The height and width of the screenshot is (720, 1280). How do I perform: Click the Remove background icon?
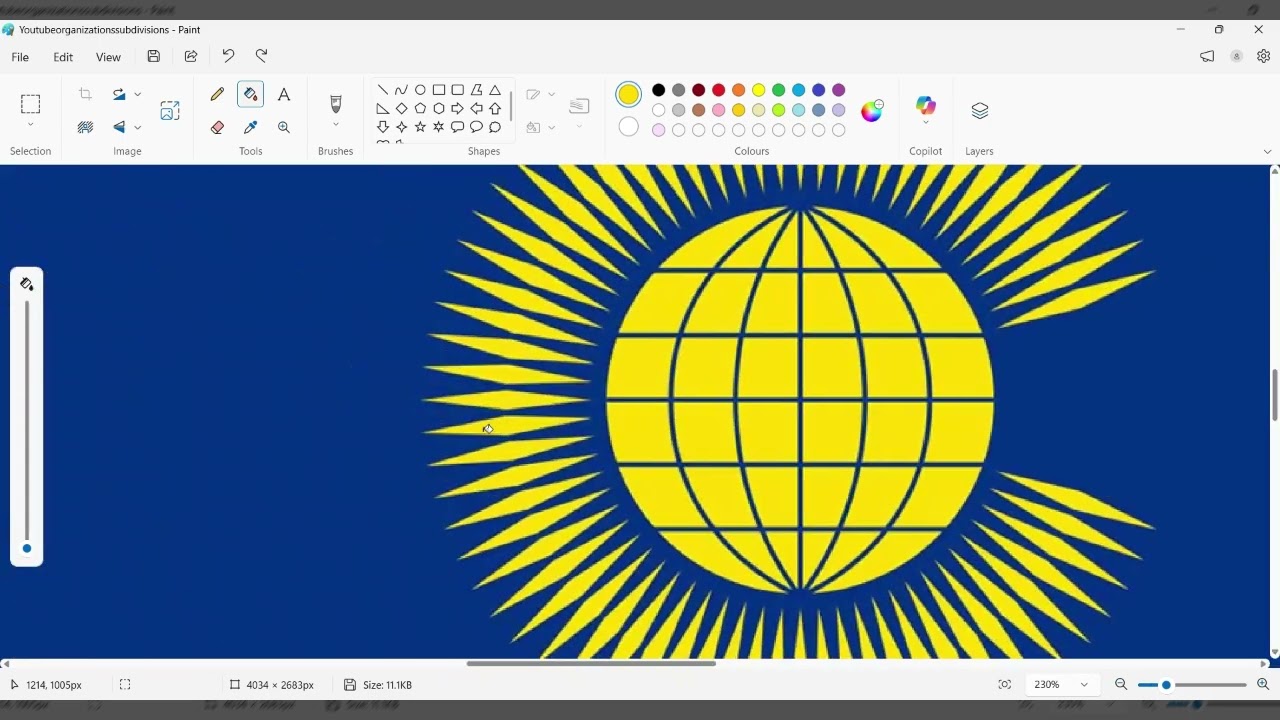pyautogui.click(x=85, y=127)
